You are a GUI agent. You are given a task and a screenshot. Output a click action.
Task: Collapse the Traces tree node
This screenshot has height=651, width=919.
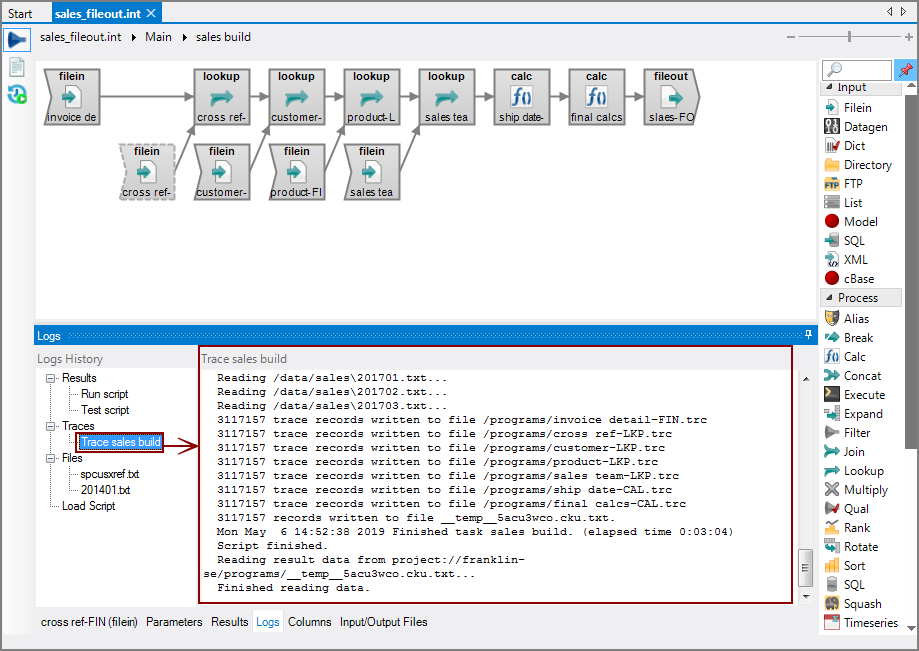[50, 426]
